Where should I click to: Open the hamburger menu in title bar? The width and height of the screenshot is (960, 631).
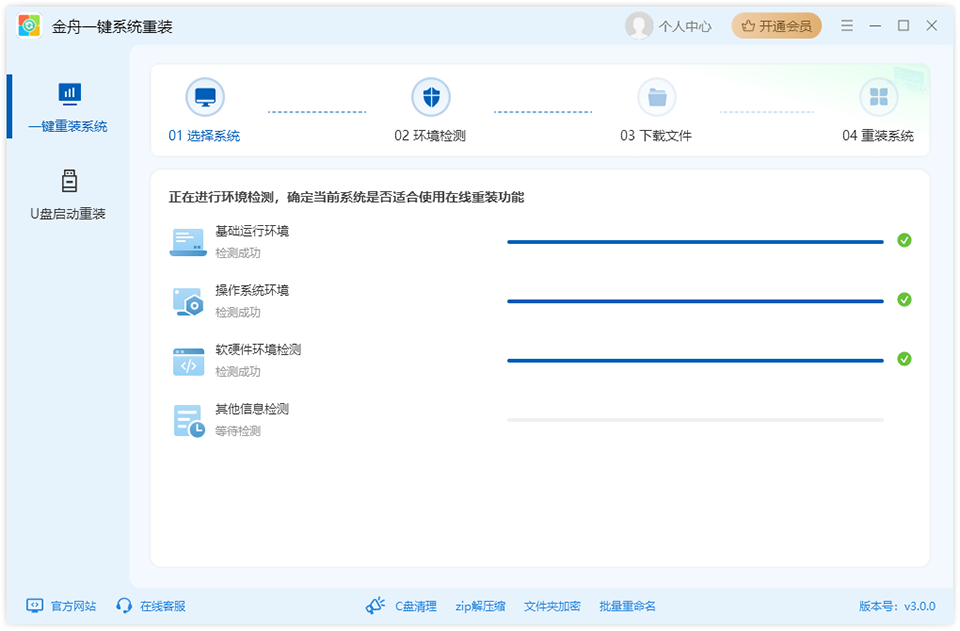point(846,25)
